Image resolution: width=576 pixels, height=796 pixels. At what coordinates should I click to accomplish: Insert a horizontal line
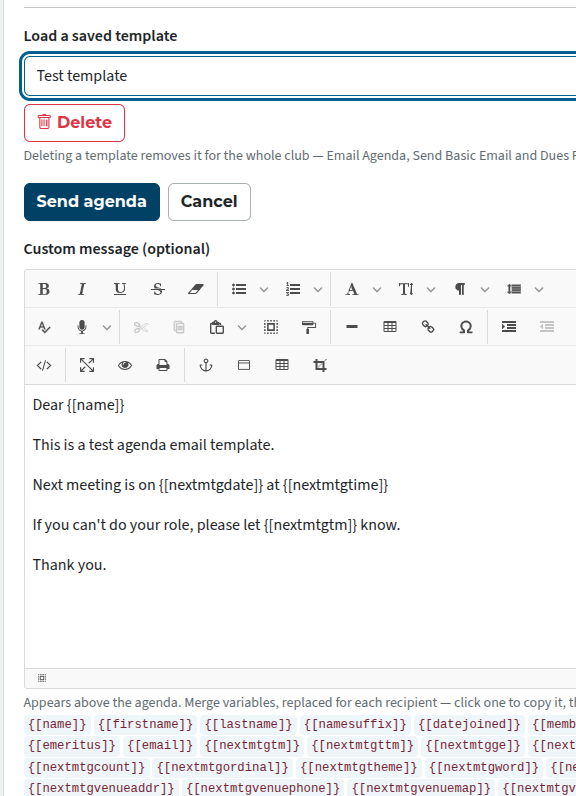(x=352, y=327)
